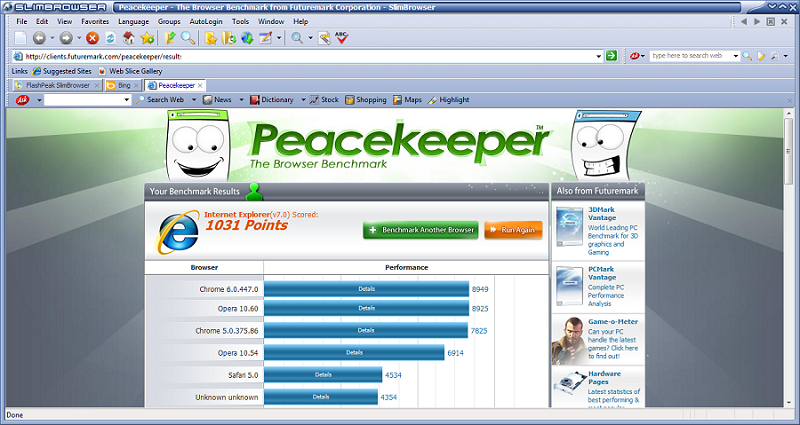
Task: Expand the web search box history dropdown
Action: pyautogui.click(x=736, y=56)
